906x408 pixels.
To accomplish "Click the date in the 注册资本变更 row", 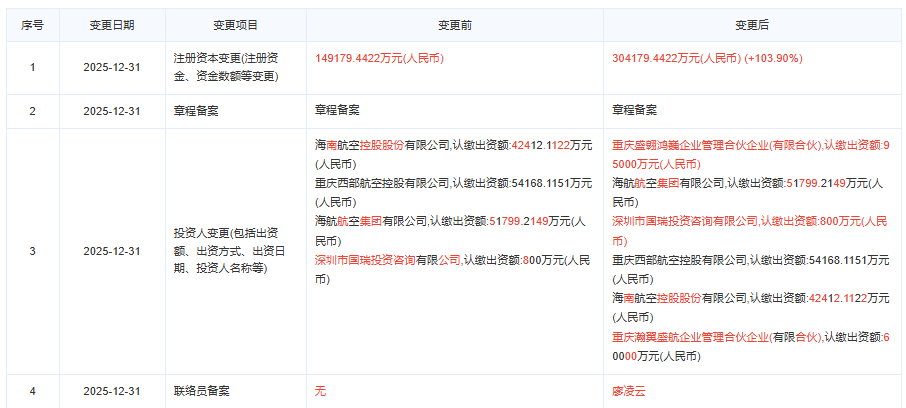I will 112,68.
